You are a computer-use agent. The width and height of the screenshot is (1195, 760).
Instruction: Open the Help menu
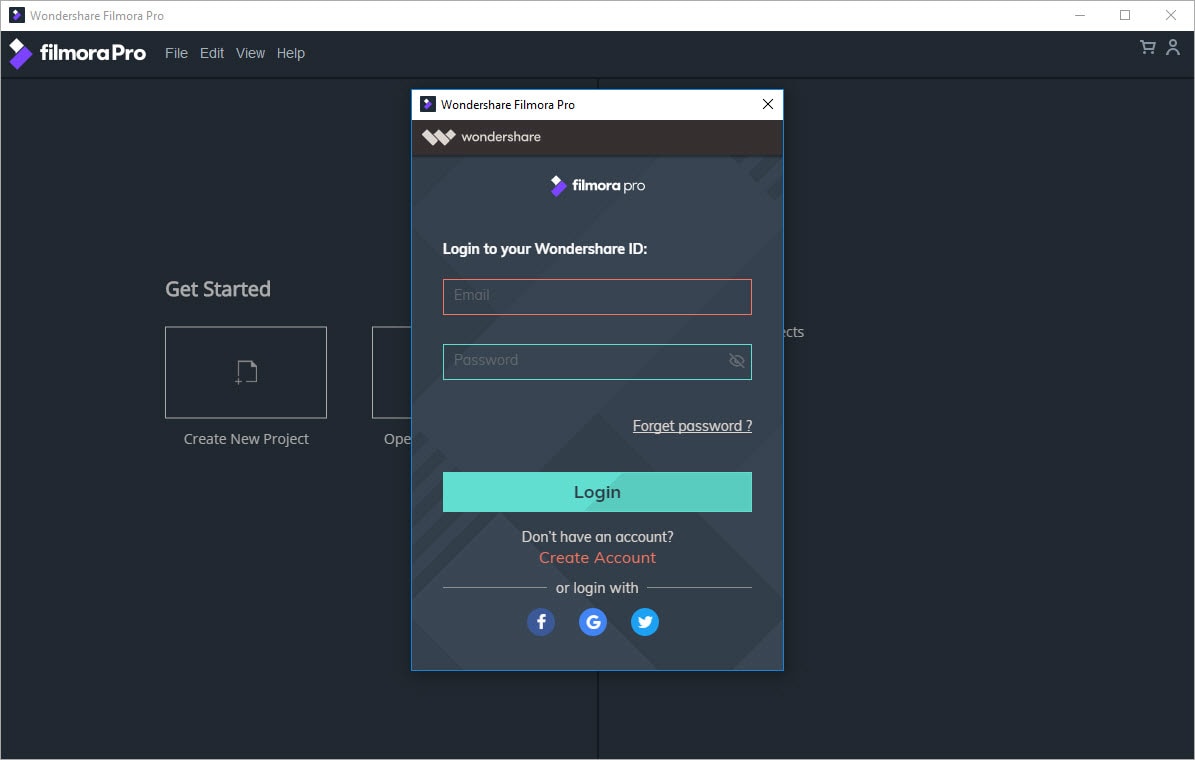click(290, 53)
